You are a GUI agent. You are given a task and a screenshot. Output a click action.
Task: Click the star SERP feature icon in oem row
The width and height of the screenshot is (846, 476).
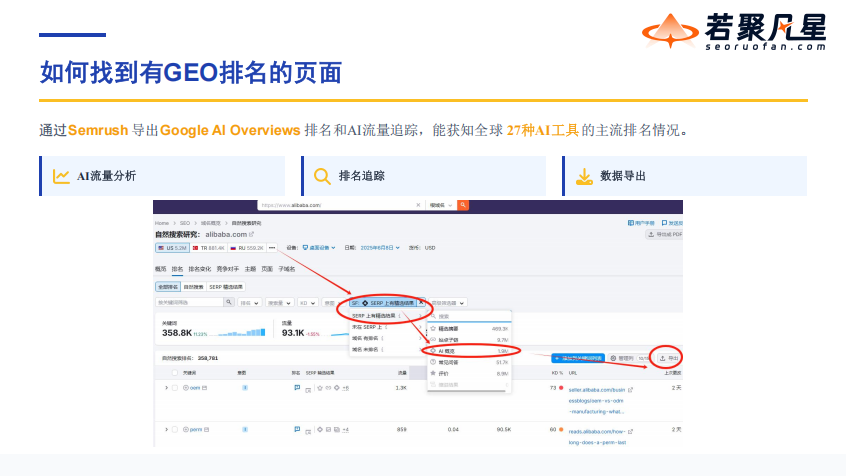(320, 387)
